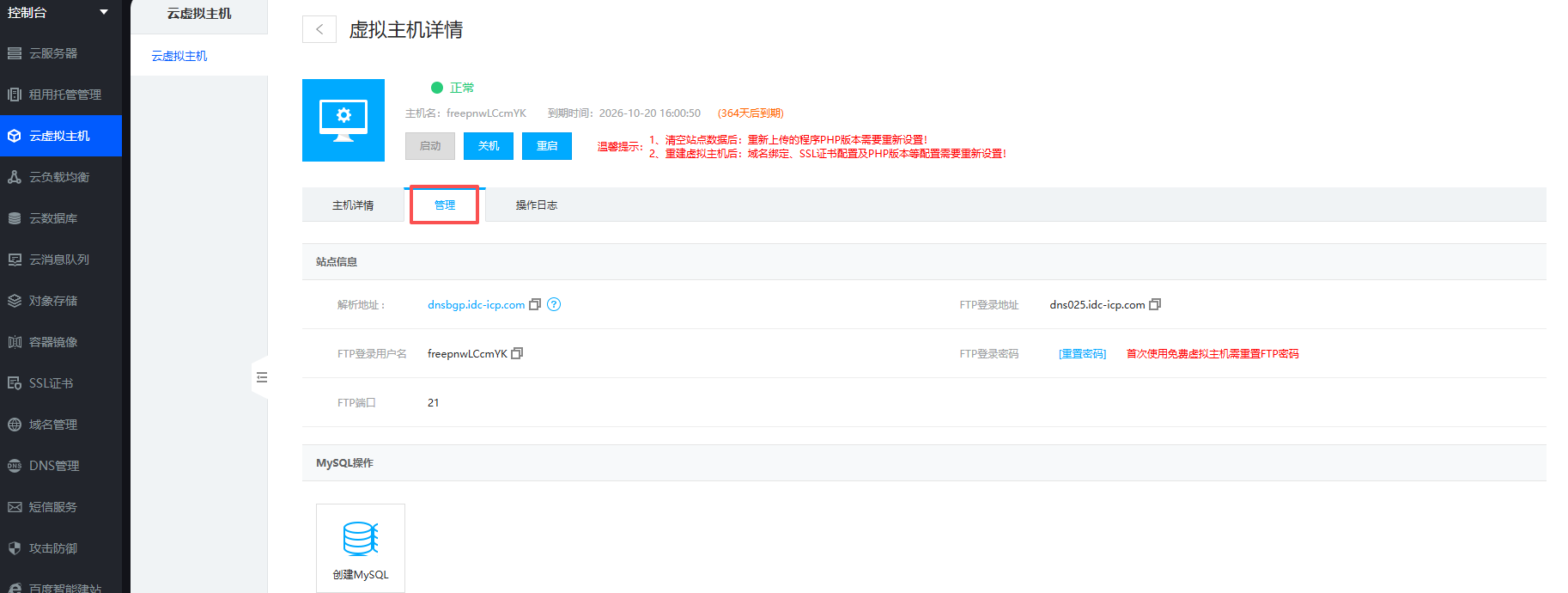Open the 控制台 dropdown arrow

coord(104,12)
